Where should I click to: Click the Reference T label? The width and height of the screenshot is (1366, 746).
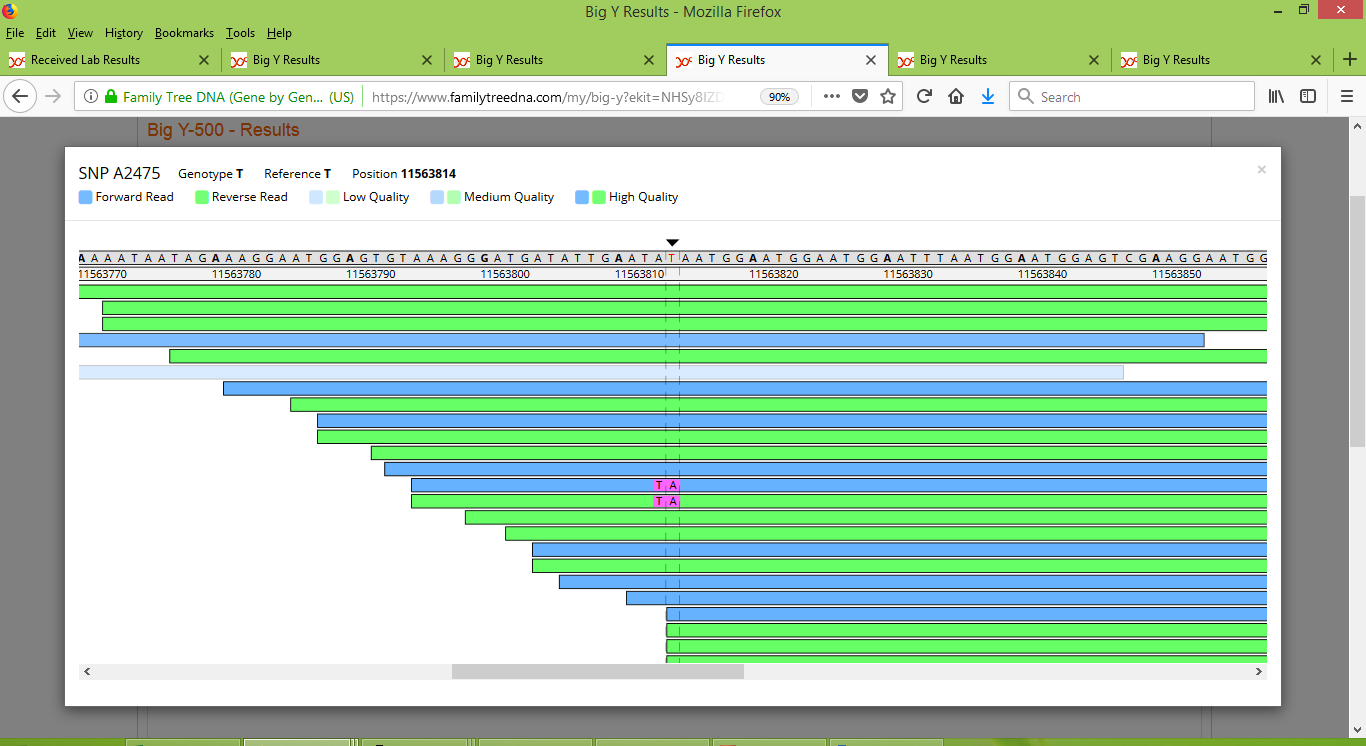click(x=298, y=174)
